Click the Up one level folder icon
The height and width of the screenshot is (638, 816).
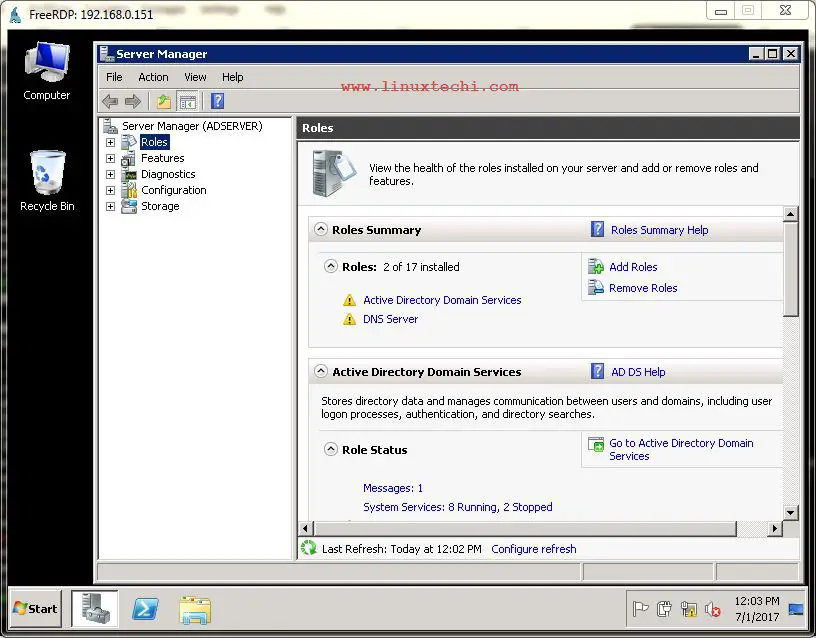[164, 101]
